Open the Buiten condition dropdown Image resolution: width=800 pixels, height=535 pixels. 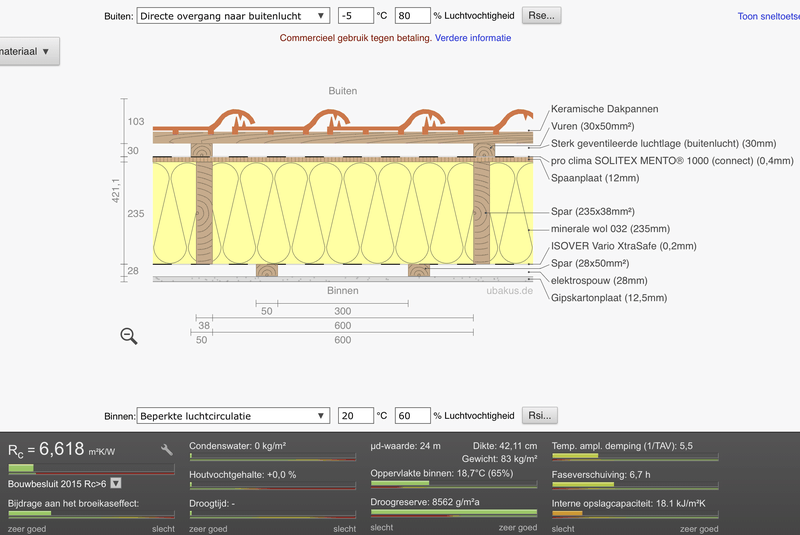click(x=232, y=16)
